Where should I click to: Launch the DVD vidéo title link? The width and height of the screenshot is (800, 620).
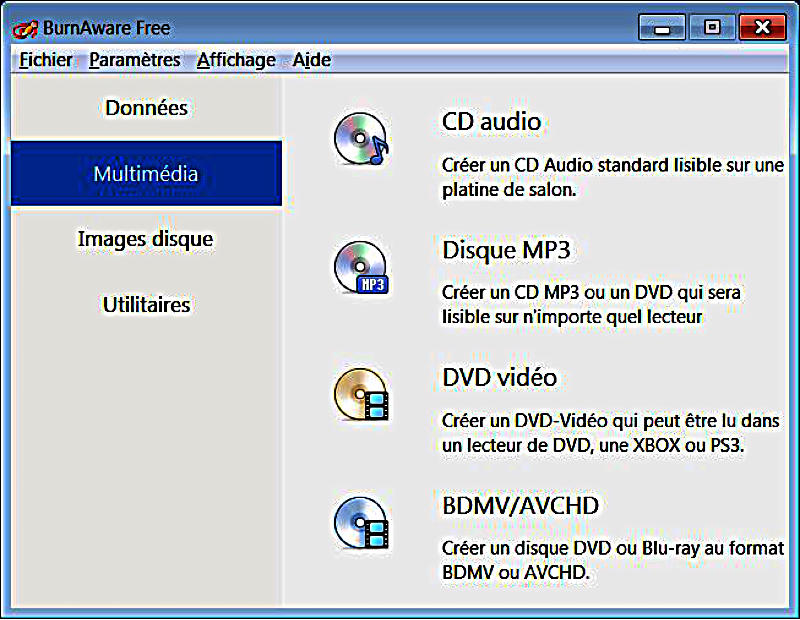(x=499, y=378)
